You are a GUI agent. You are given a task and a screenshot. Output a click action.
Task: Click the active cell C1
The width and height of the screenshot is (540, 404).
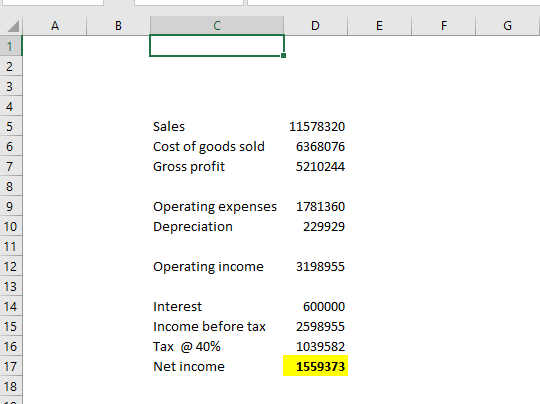217,45
